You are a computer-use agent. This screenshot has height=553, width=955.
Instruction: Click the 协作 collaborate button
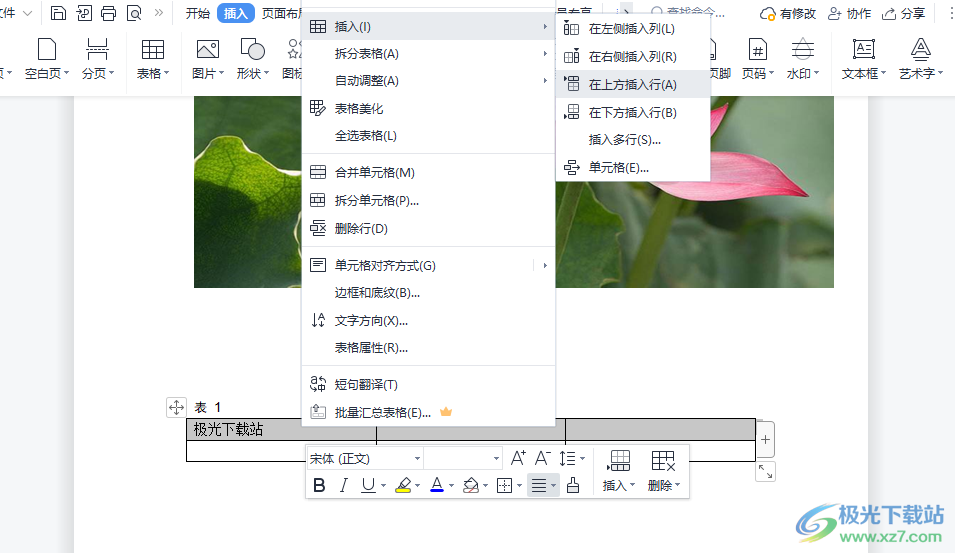pos(850,13)
